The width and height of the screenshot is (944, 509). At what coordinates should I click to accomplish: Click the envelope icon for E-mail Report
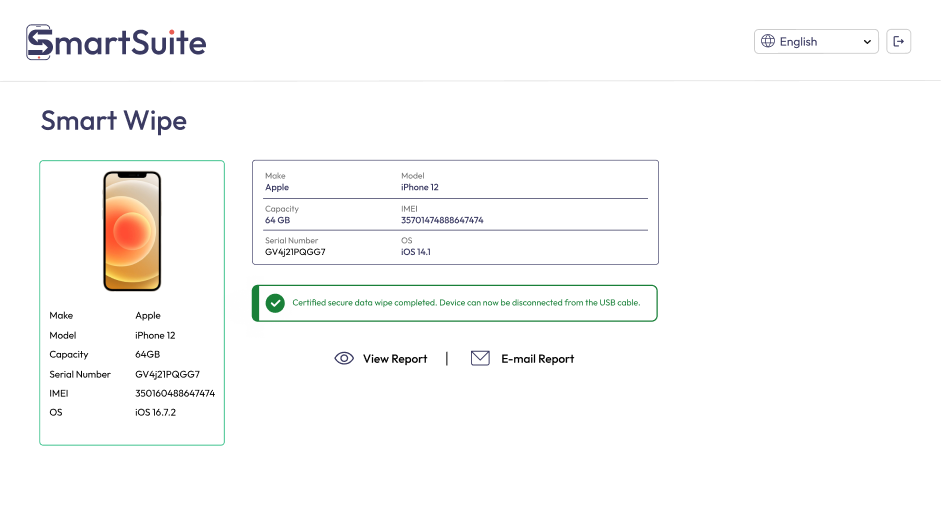coord(480,359)
